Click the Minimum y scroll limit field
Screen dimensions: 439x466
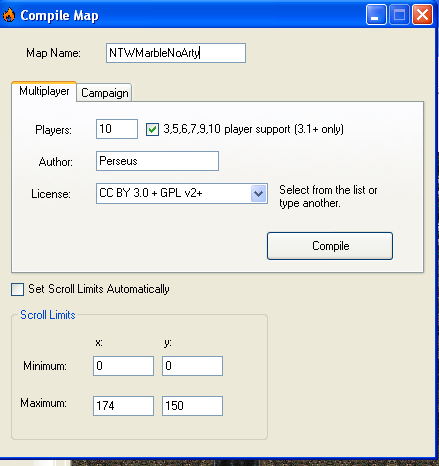[192, 366]
